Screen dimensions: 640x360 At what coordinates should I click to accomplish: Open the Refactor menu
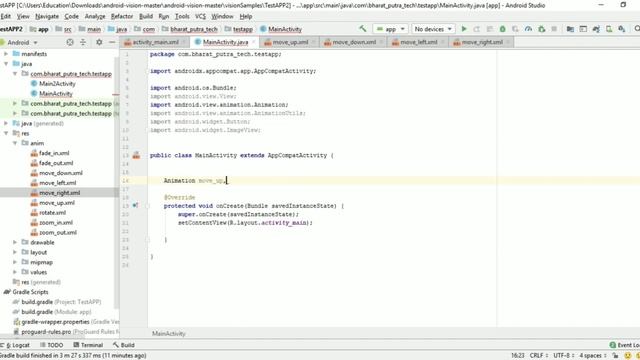tap(122, 16)
